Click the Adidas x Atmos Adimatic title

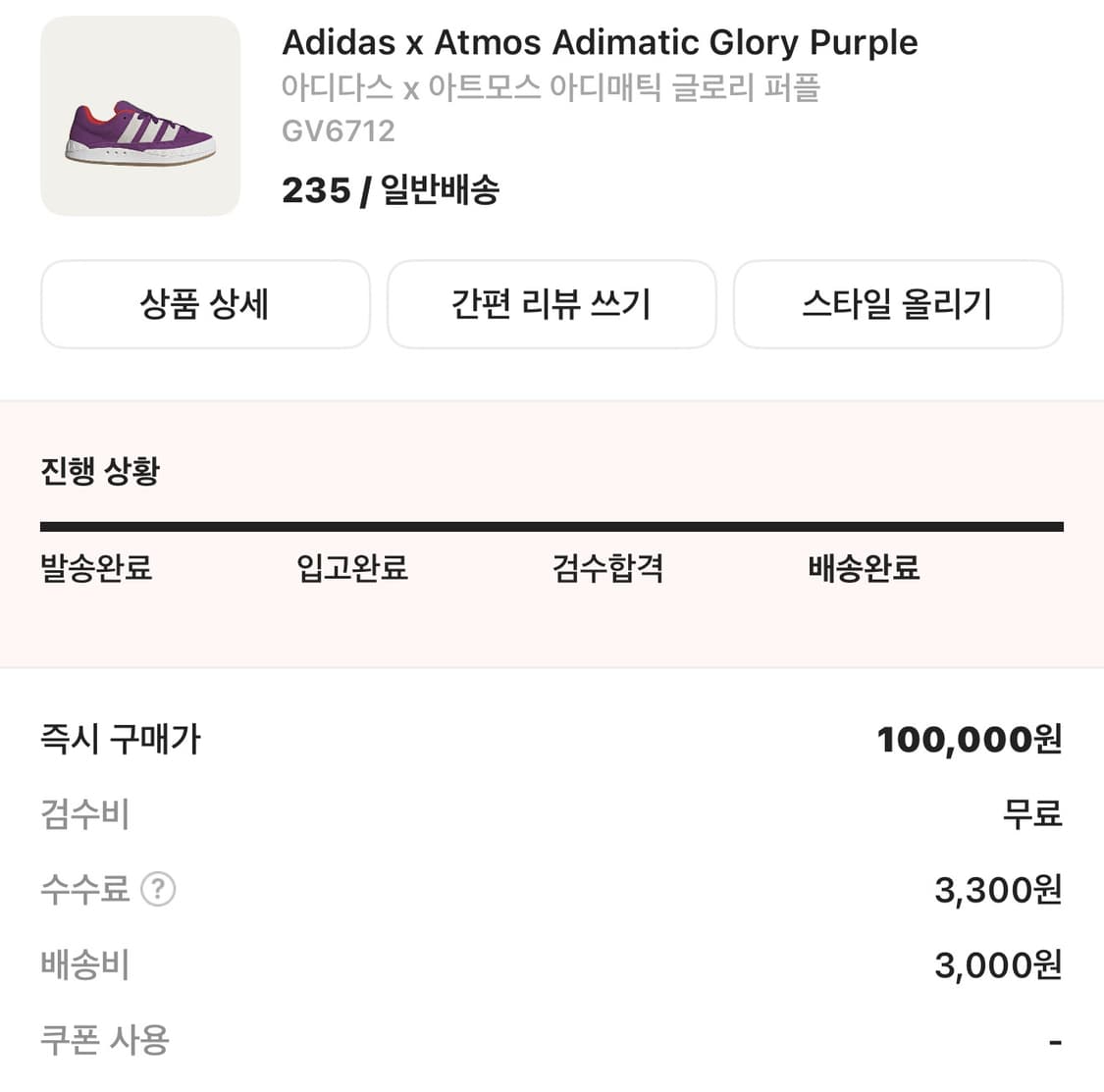point(600,43)
